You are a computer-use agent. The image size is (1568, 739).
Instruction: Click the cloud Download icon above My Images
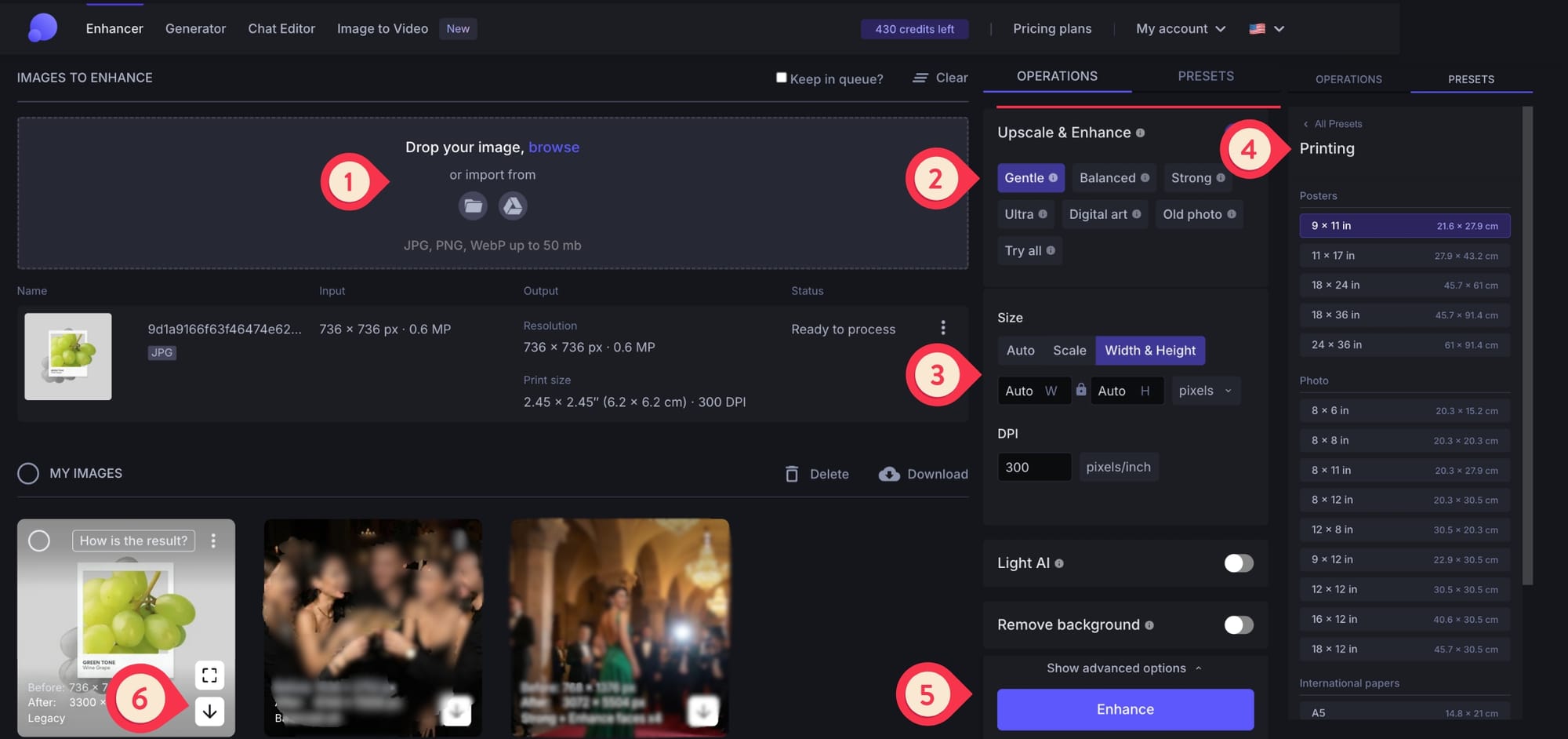click(x=890, y=474)
